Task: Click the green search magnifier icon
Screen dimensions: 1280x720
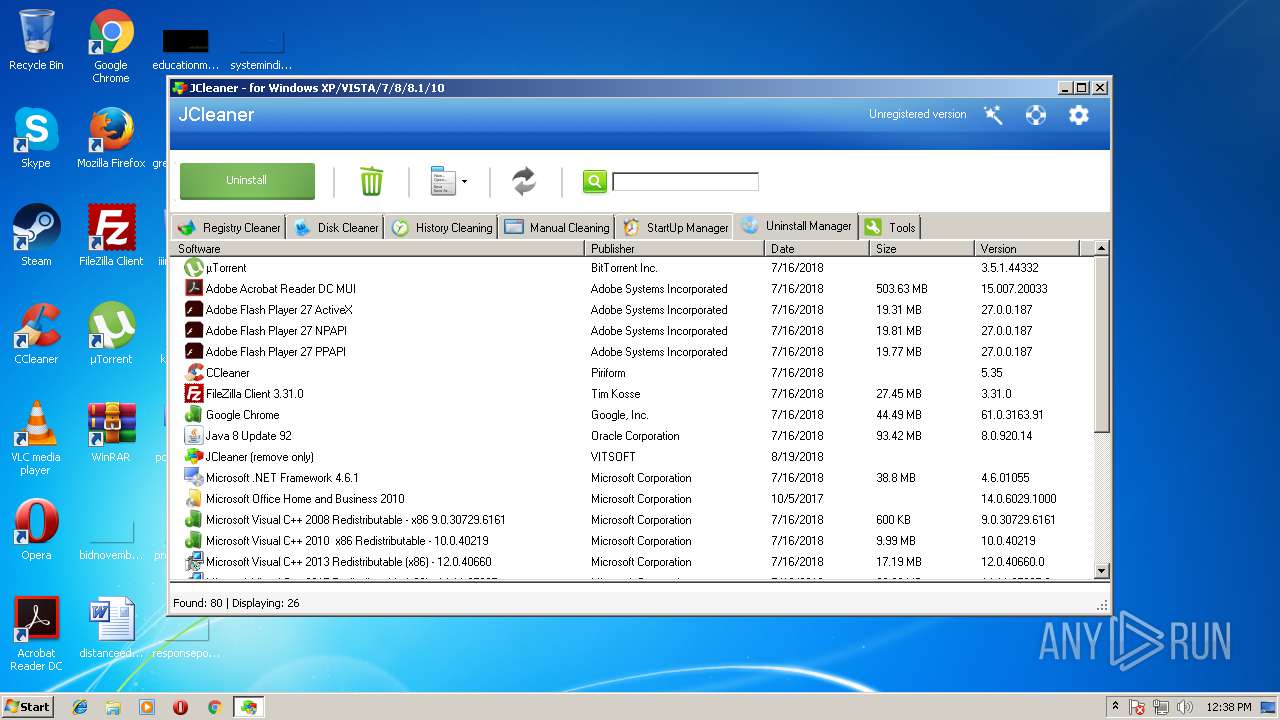Action: pyautogui.click(x=594, y=181)
